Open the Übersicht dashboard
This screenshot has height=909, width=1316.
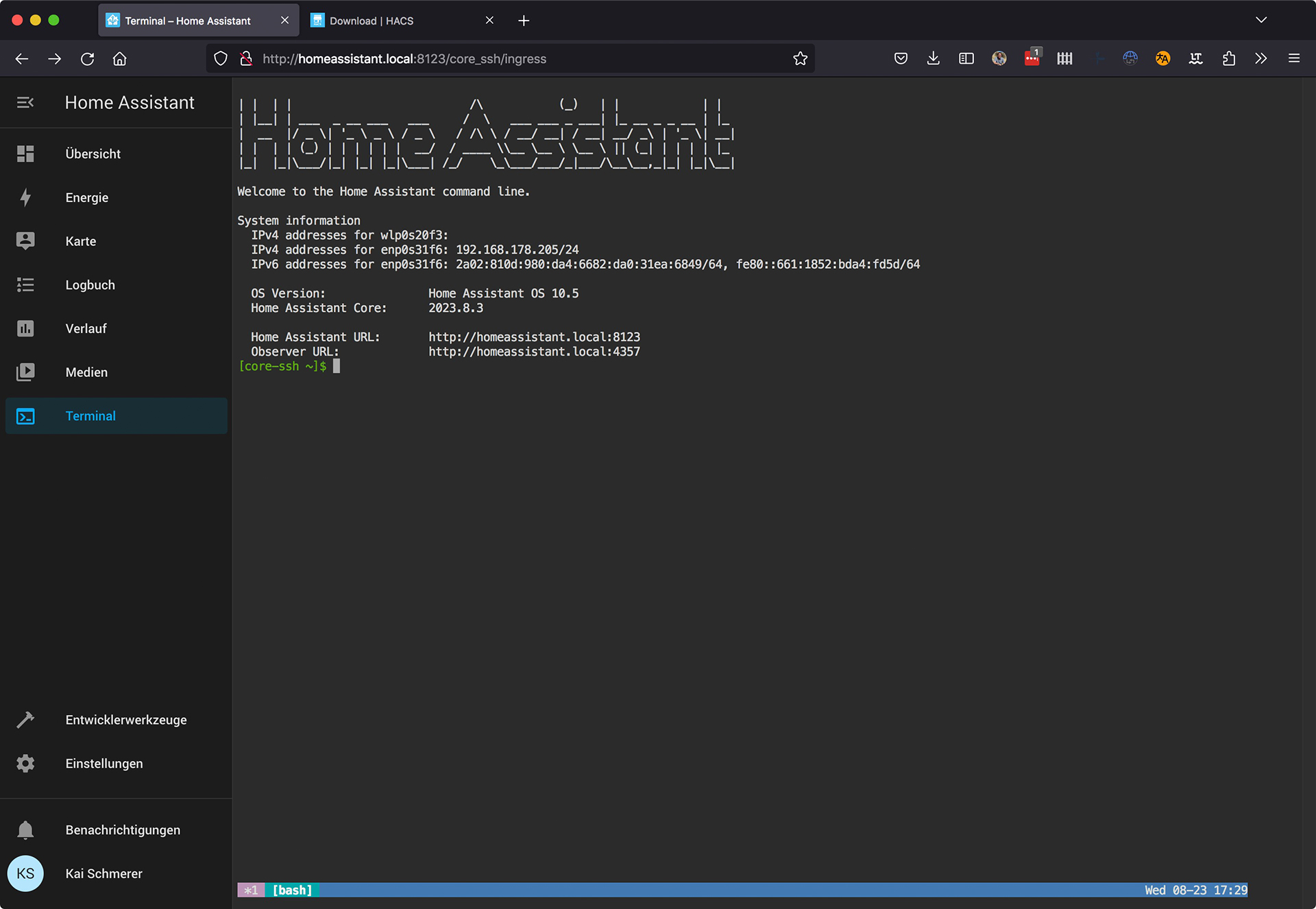pyautogui.click(x=93, y=154)
